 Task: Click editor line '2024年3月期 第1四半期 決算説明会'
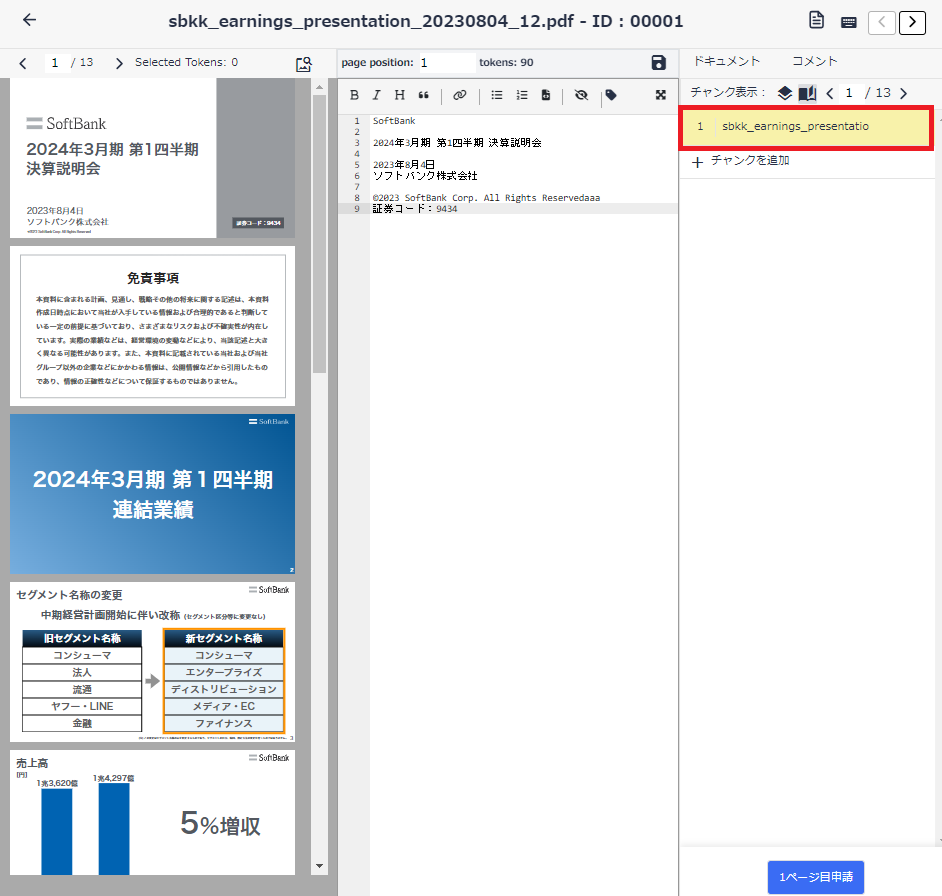pyautogui.click(x=457, y=143)
